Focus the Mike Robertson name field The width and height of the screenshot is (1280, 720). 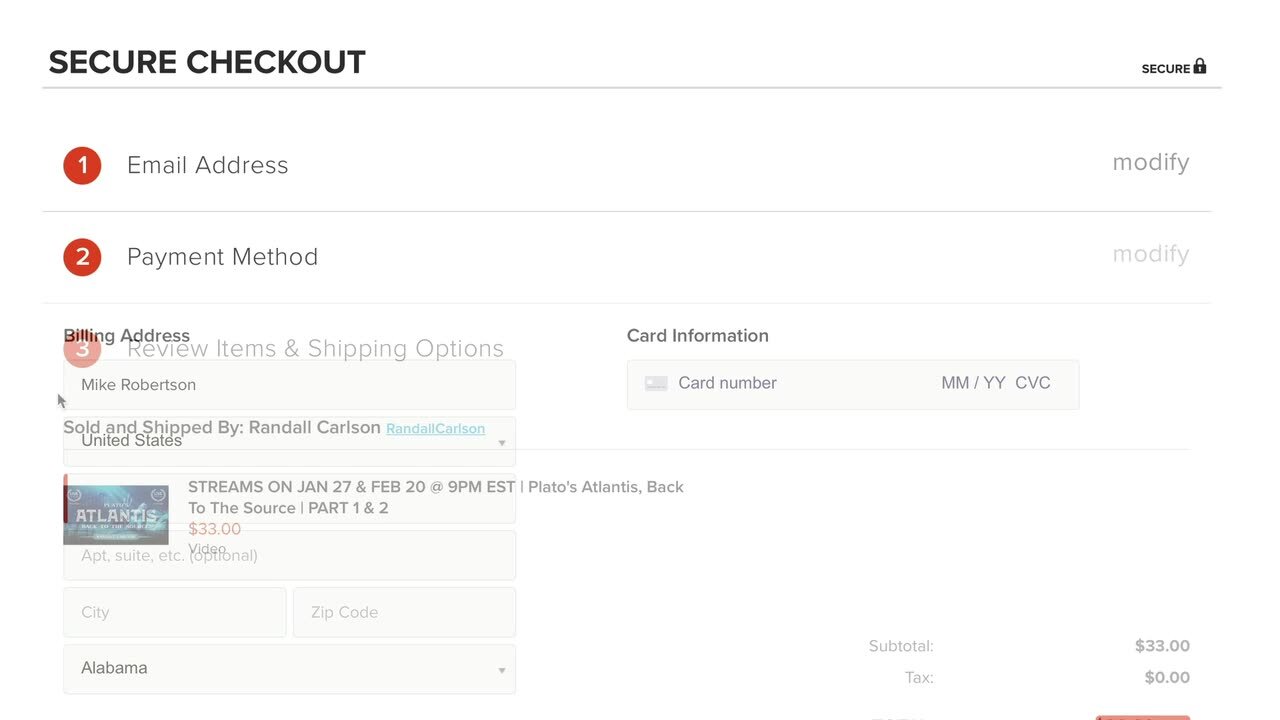(289, 385)
